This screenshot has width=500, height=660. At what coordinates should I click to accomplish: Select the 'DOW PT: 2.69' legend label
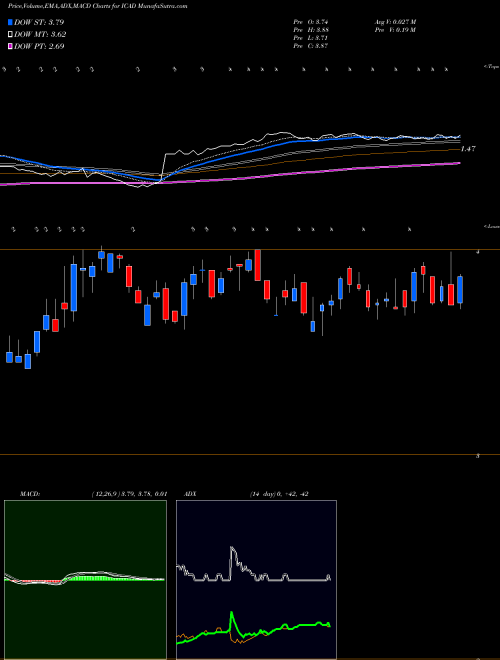point(39,46)
